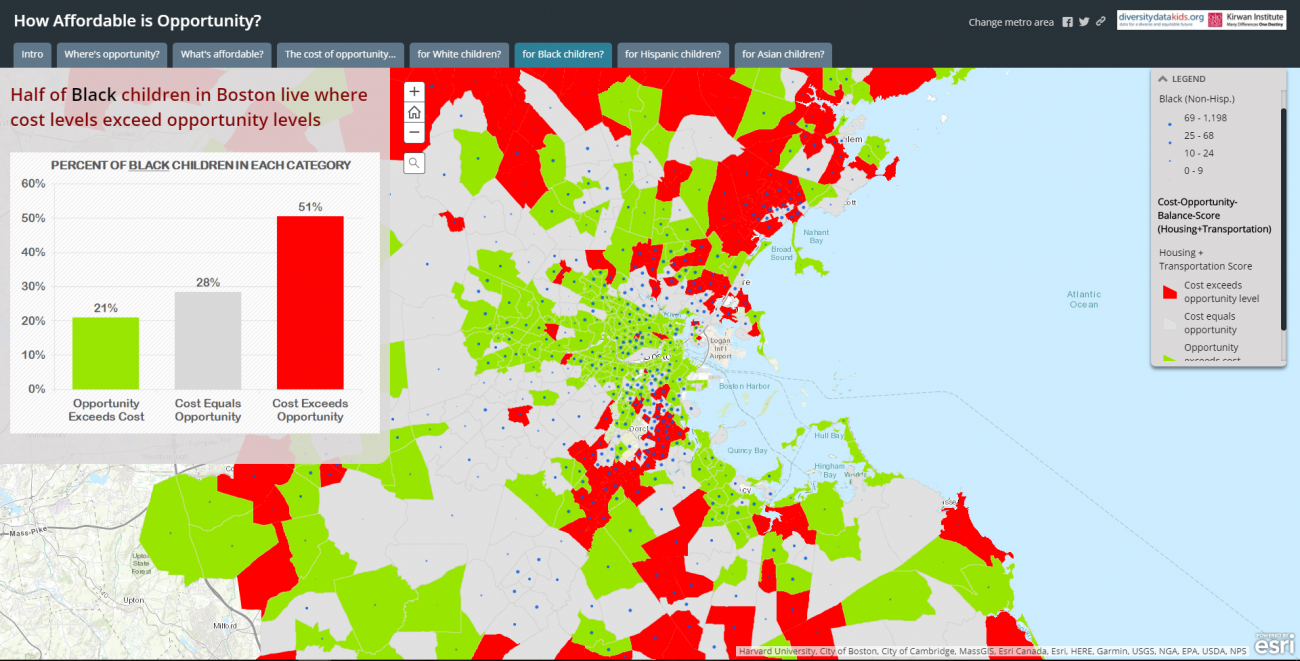This screenshot has width=1300, height=661.
Task: Click the green Opportunity Exceeds Cost bar
Action: [106, 353]
